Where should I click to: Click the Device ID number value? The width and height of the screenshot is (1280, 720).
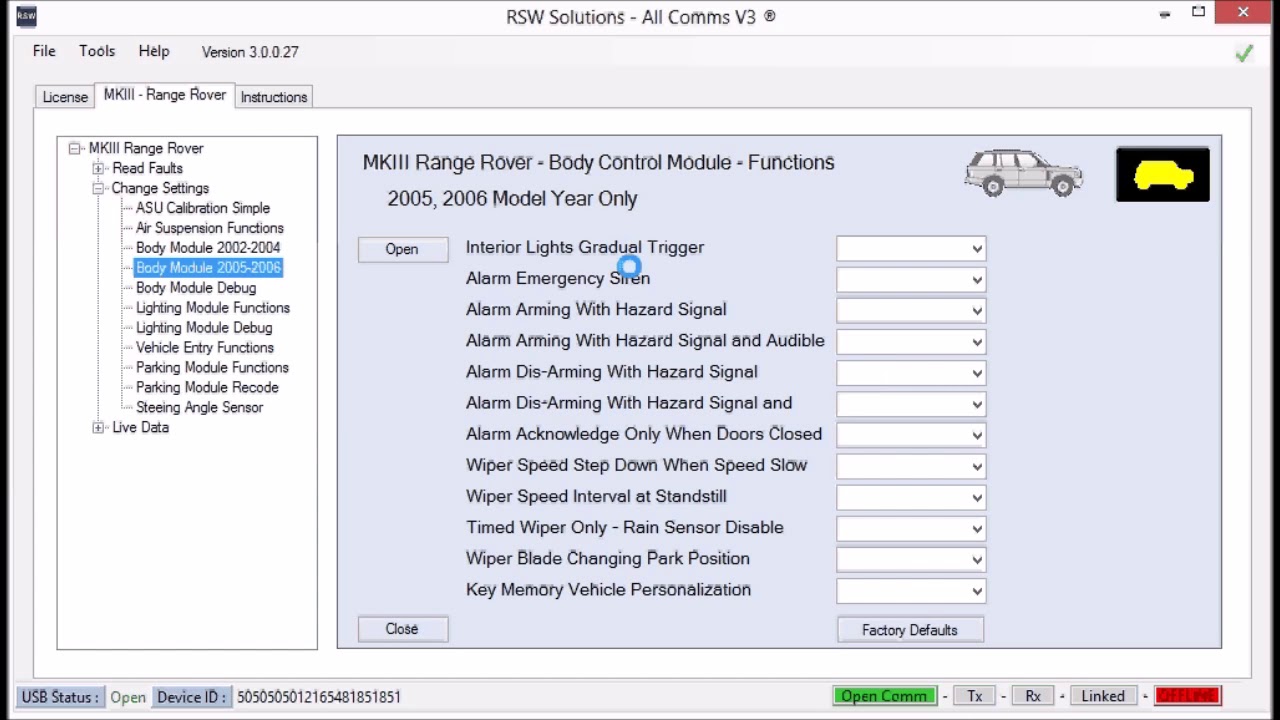click(319, 697)
